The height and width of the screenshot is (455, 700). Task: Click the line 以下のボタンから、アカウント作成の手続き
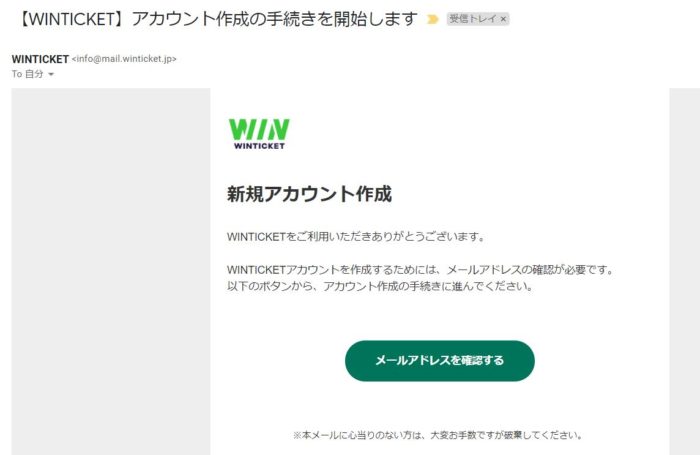pyautogui.click(x=380, y=286)
